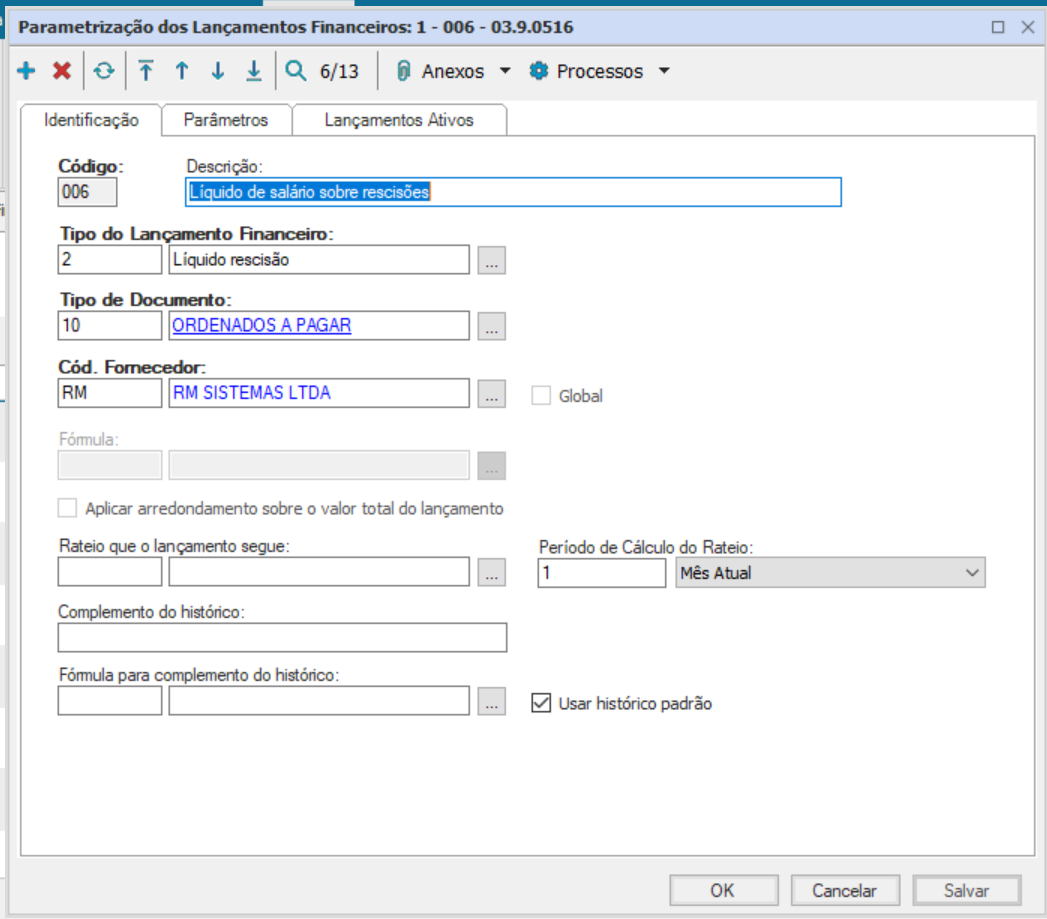Jump to last record arrow
The width and height of the screenshot is (1047, 919).
click(254, 70)
